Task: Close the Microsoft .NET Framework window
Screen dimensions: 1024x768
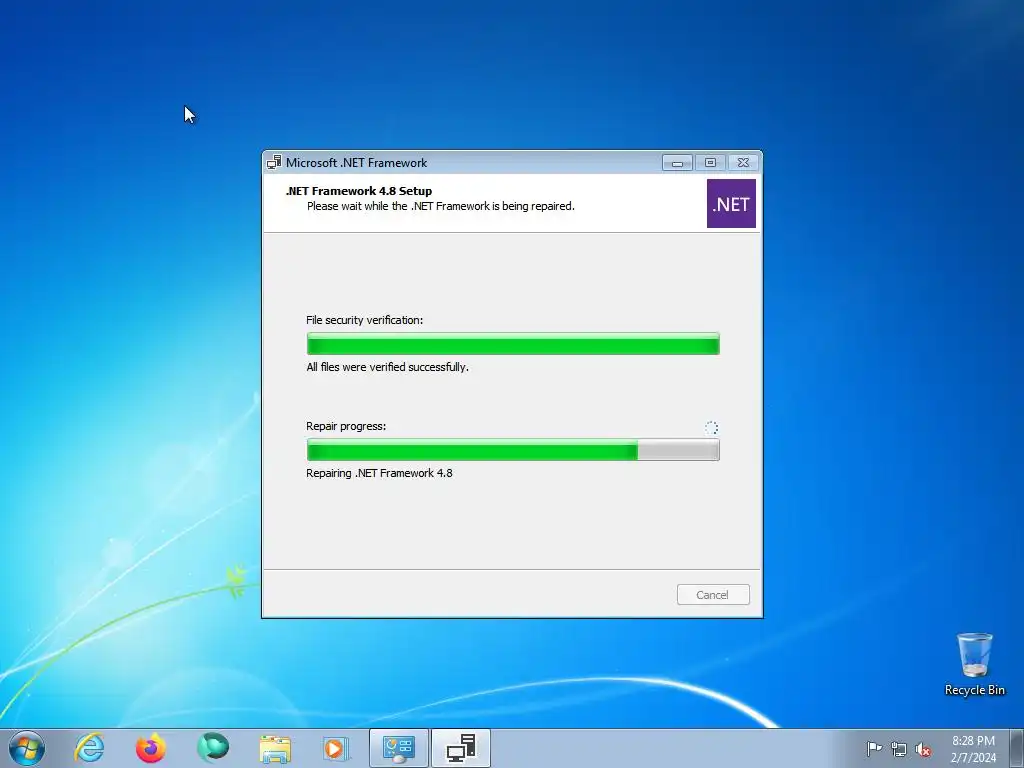Action: pos(743,163)
